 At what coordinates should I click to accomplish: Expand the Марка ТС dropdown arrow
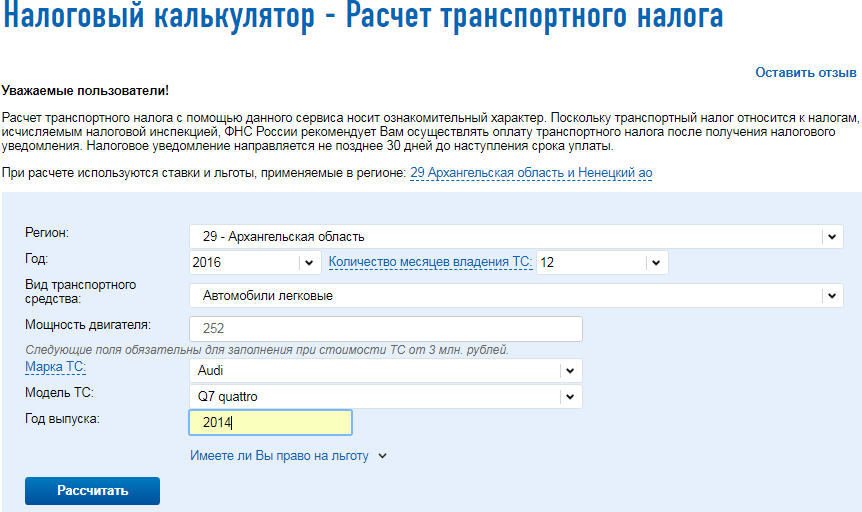tap(570, 371)
